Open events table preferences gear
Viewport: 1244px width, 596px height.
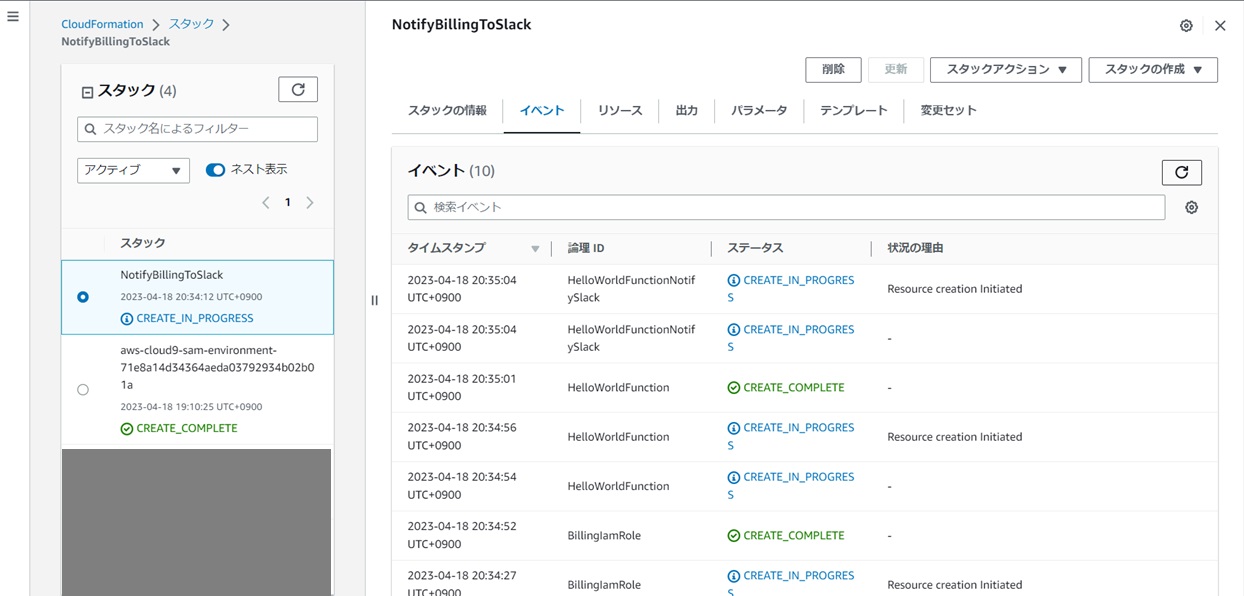(1191, 207)
